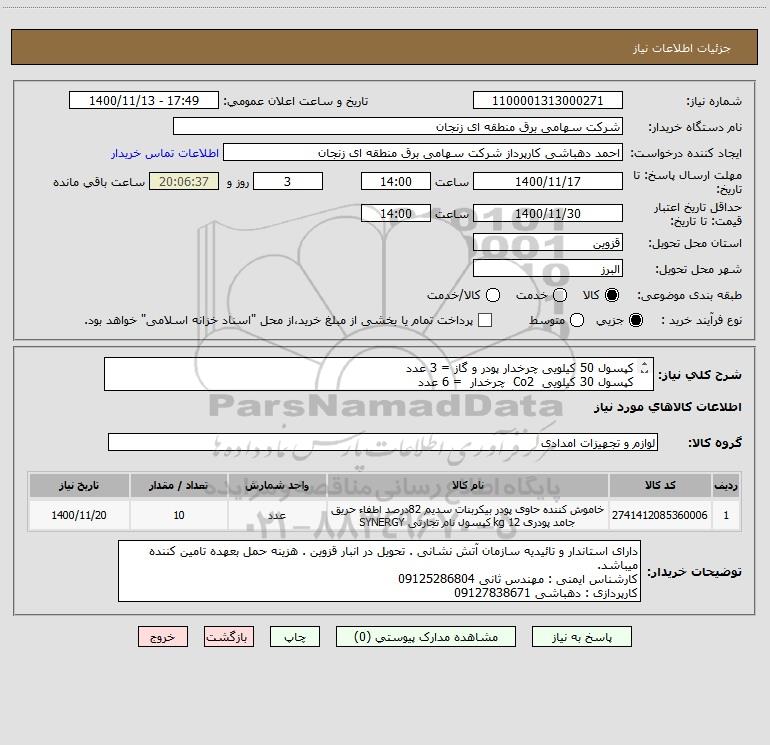Click the product code cell 2741412085360006
Screen dimensions: 770x745
pos(660,515)
